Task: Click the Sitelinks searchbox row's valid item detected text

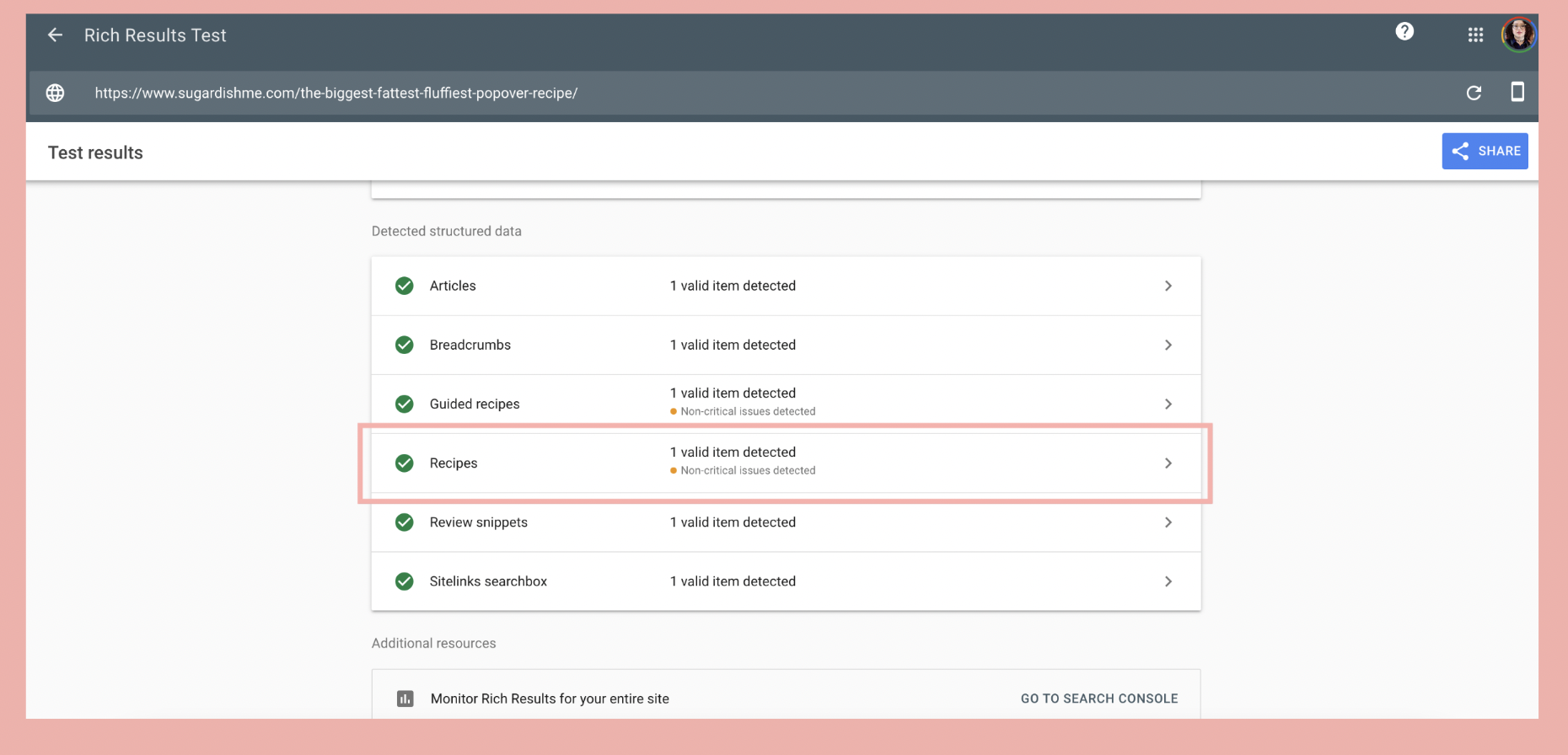Action: (x=733, y=581)
